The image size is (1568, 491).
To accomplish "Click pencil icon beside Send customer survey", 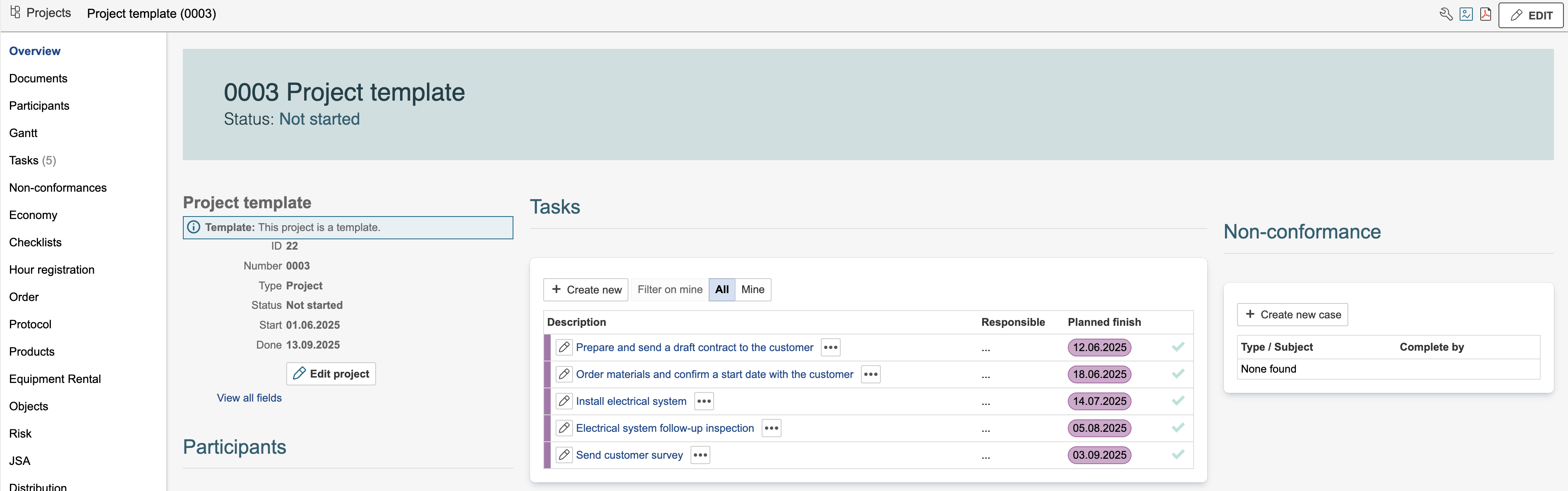I will pyautogui.click(x=564, y=455).
